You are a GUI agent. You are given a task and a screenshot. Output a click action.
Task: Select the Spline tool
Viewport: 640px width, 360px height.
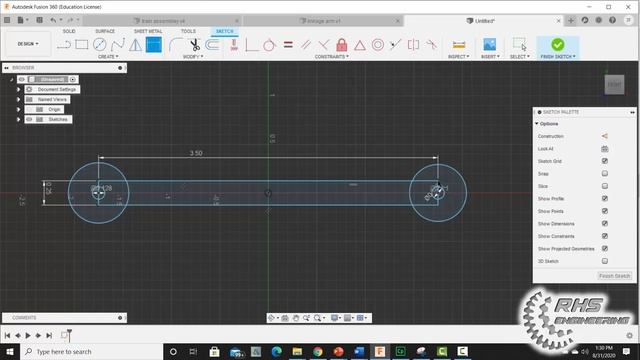pos(118,44)
